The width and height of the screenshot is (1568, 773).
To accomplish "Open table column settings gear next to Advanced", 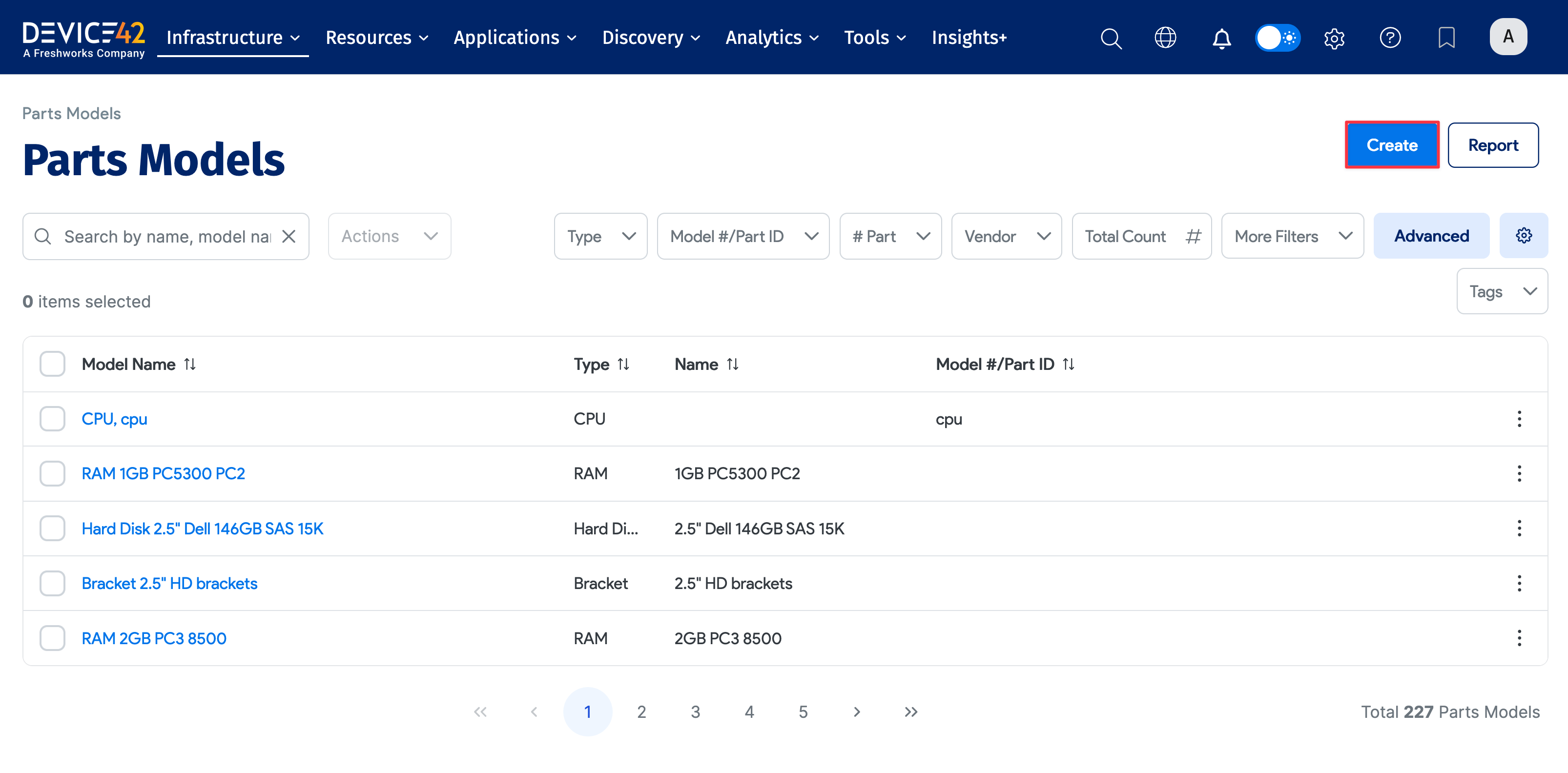I will pos(1524,236).
